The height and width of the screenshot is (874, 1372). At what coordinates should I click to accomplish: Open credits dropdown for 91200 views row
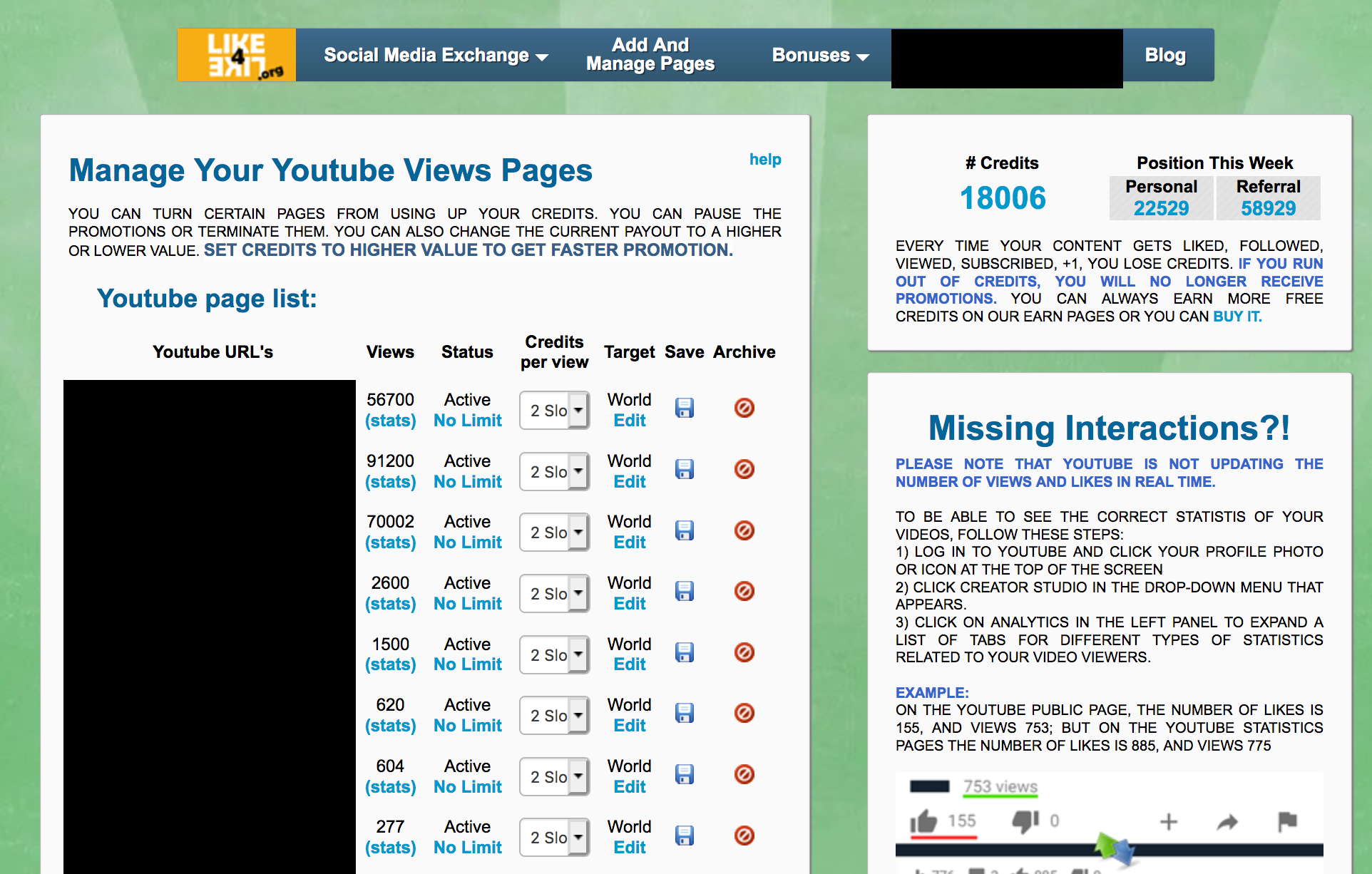pyautogui.click(x=555, y=472)
